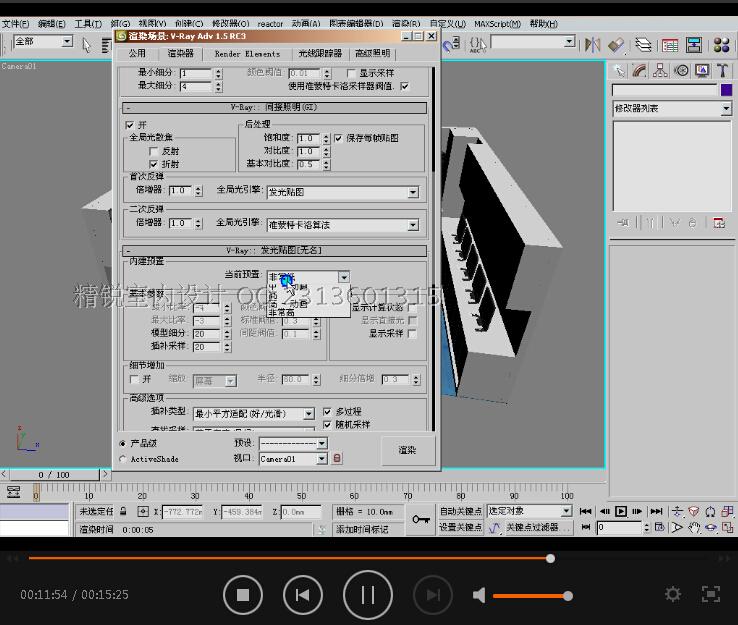Open the Layer Manager icon

click(643, 45)
